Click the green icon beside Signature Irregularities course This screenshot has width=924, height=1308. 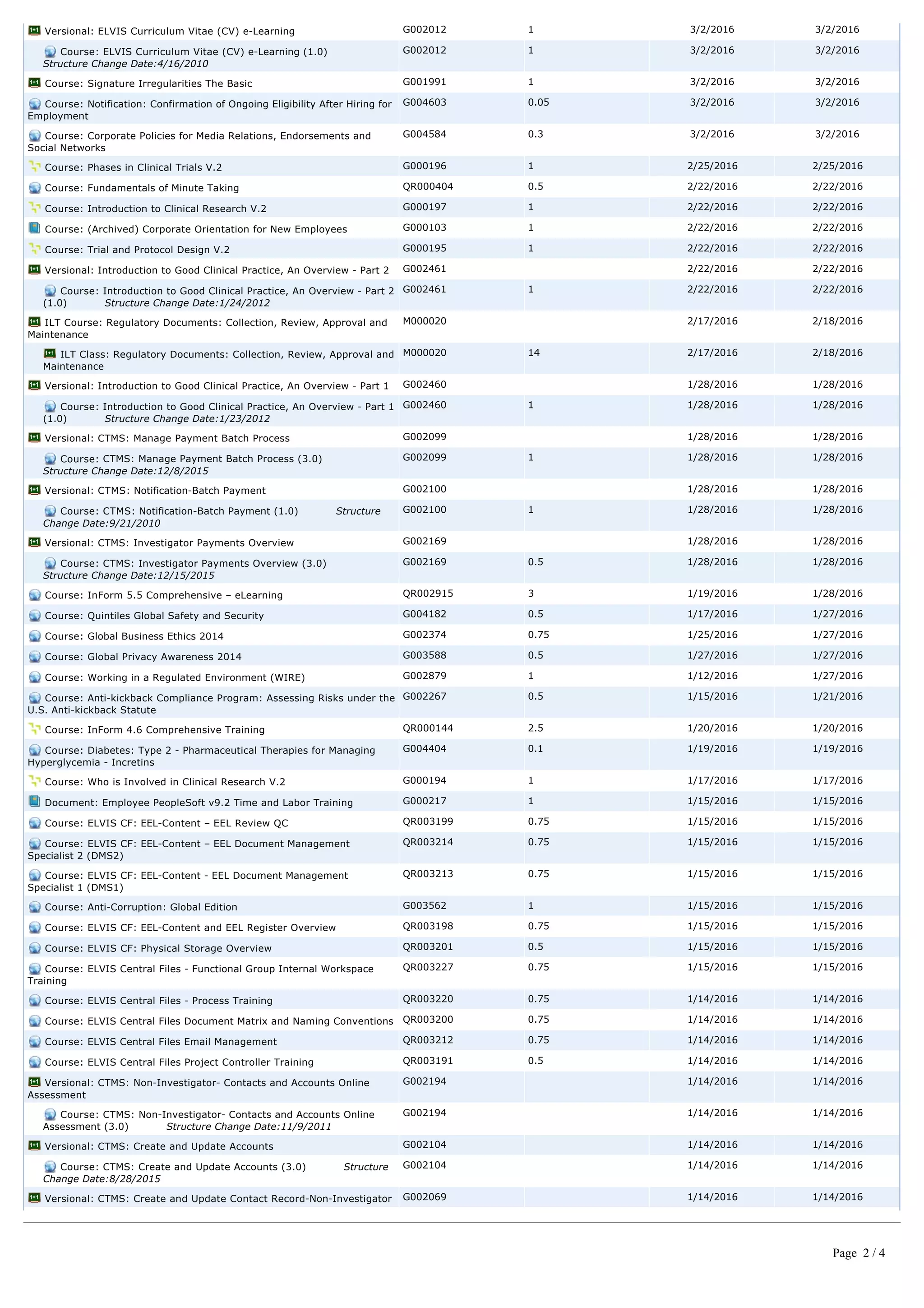click(34, 83)
